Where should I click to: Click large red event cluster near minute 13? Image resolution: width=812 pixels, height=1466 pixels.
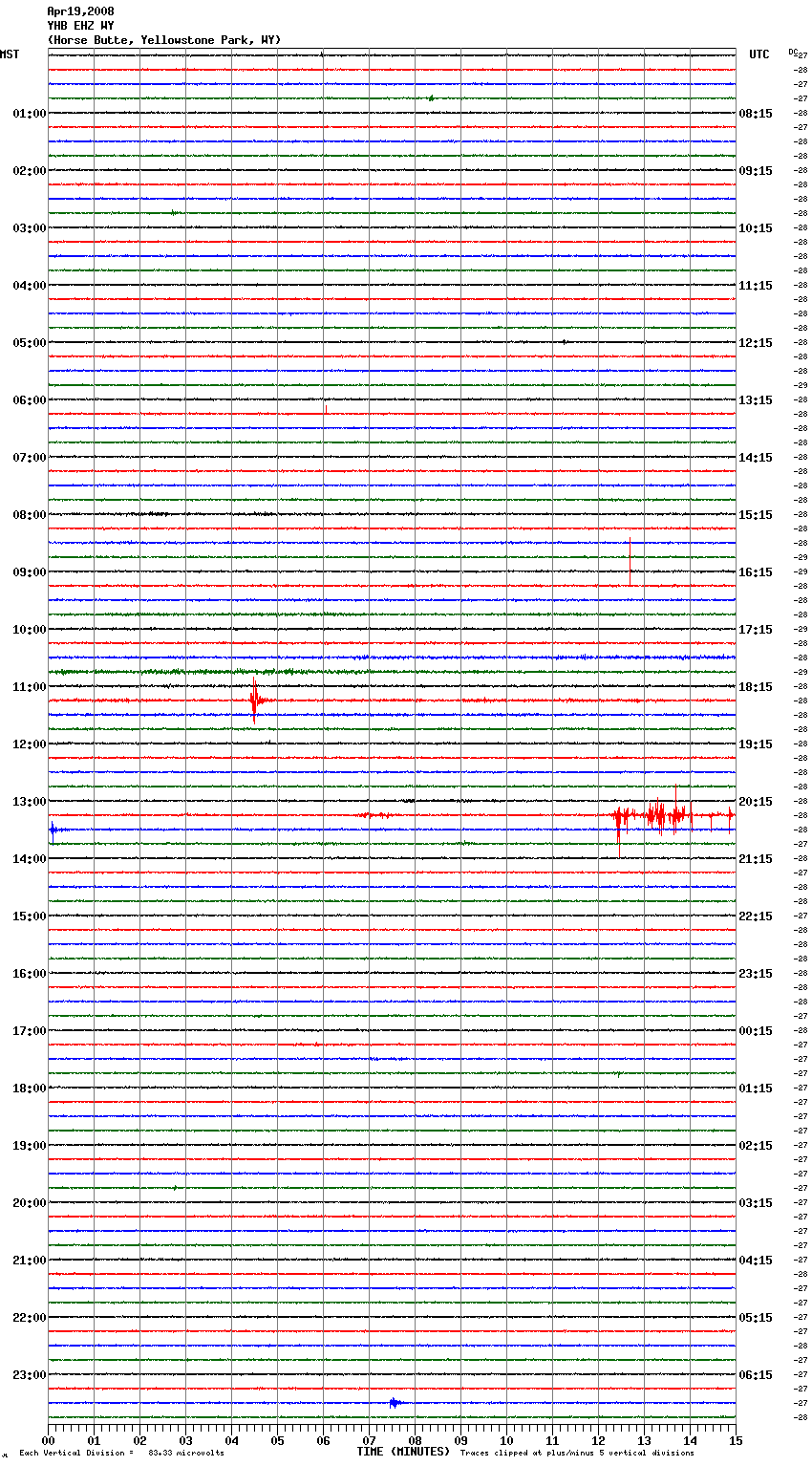point(672,817)
